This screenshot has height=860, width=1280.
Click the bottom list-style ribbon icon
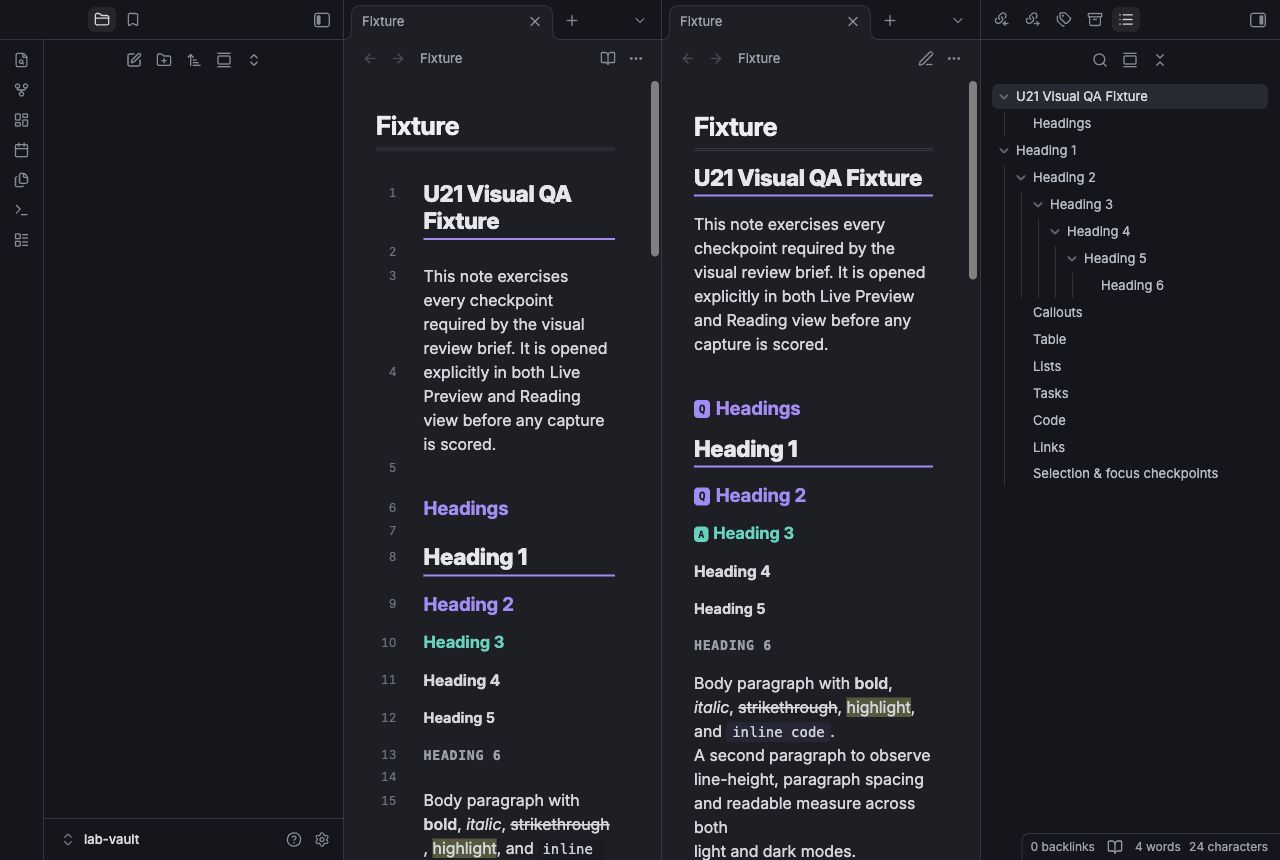[21, 240]
